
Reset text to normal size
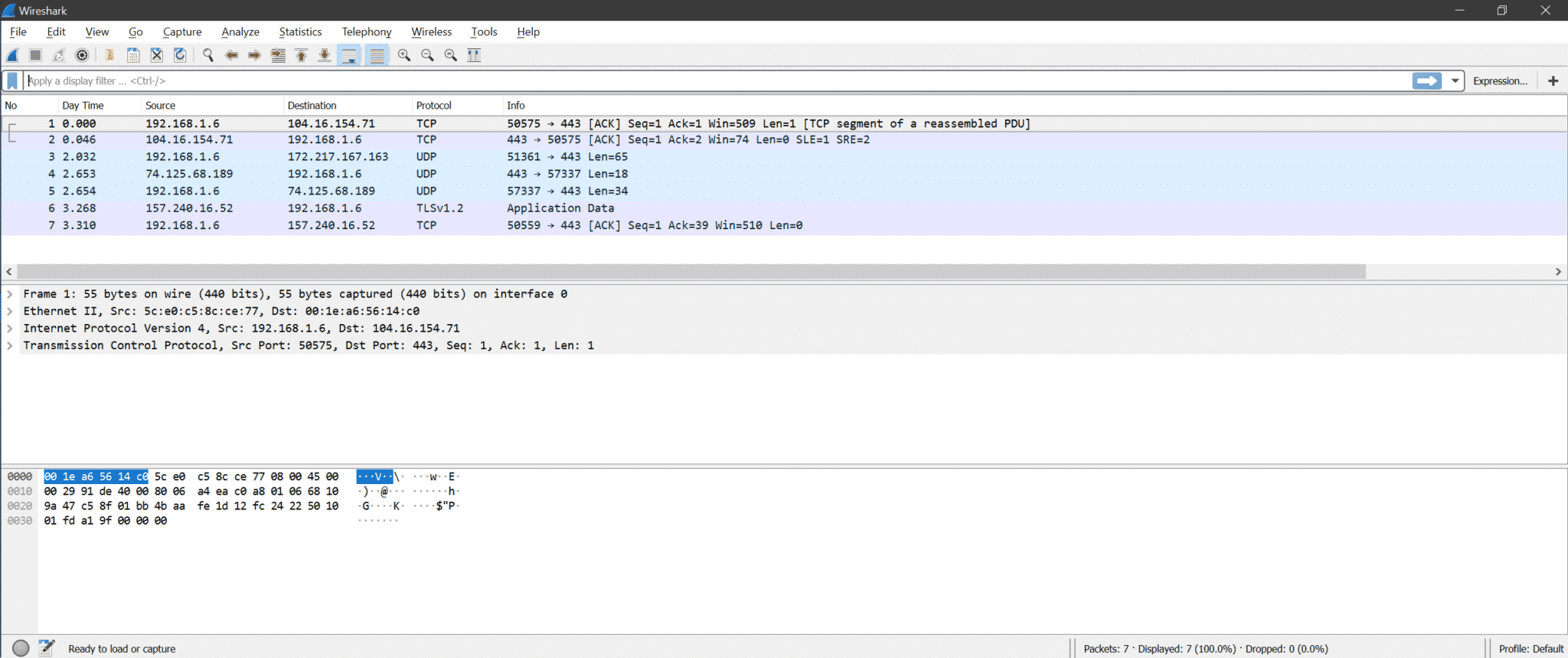451,55
